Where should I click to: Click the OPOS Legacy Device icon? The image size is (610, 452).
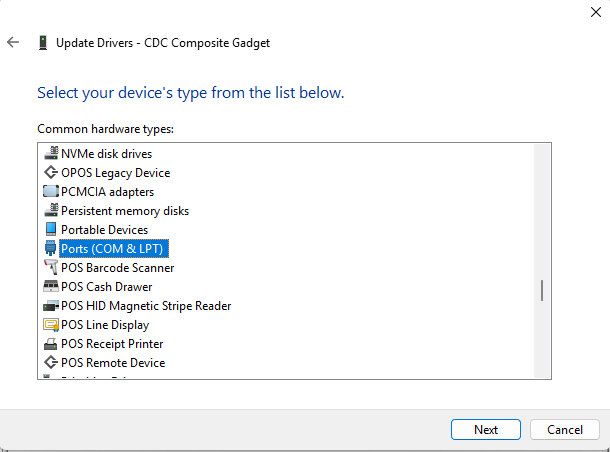pos(51,173)
